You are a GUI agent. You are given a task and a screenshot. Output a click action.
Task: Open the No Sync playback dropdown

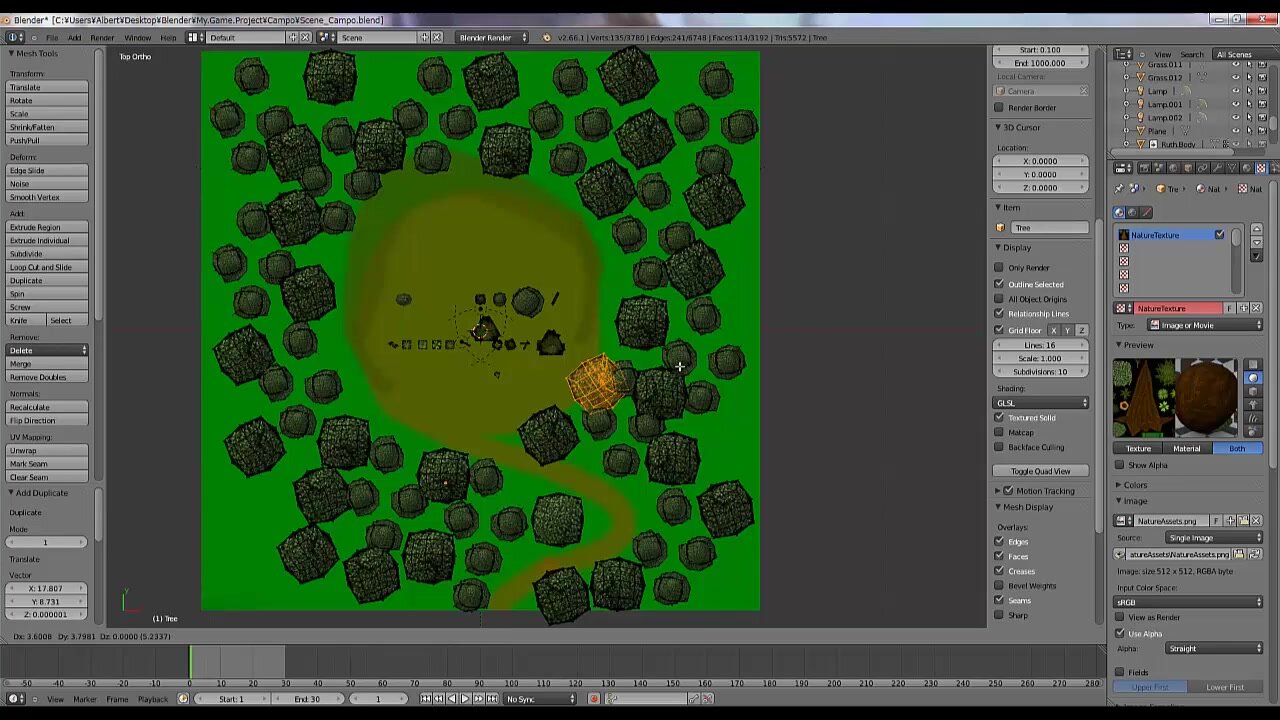540,699
